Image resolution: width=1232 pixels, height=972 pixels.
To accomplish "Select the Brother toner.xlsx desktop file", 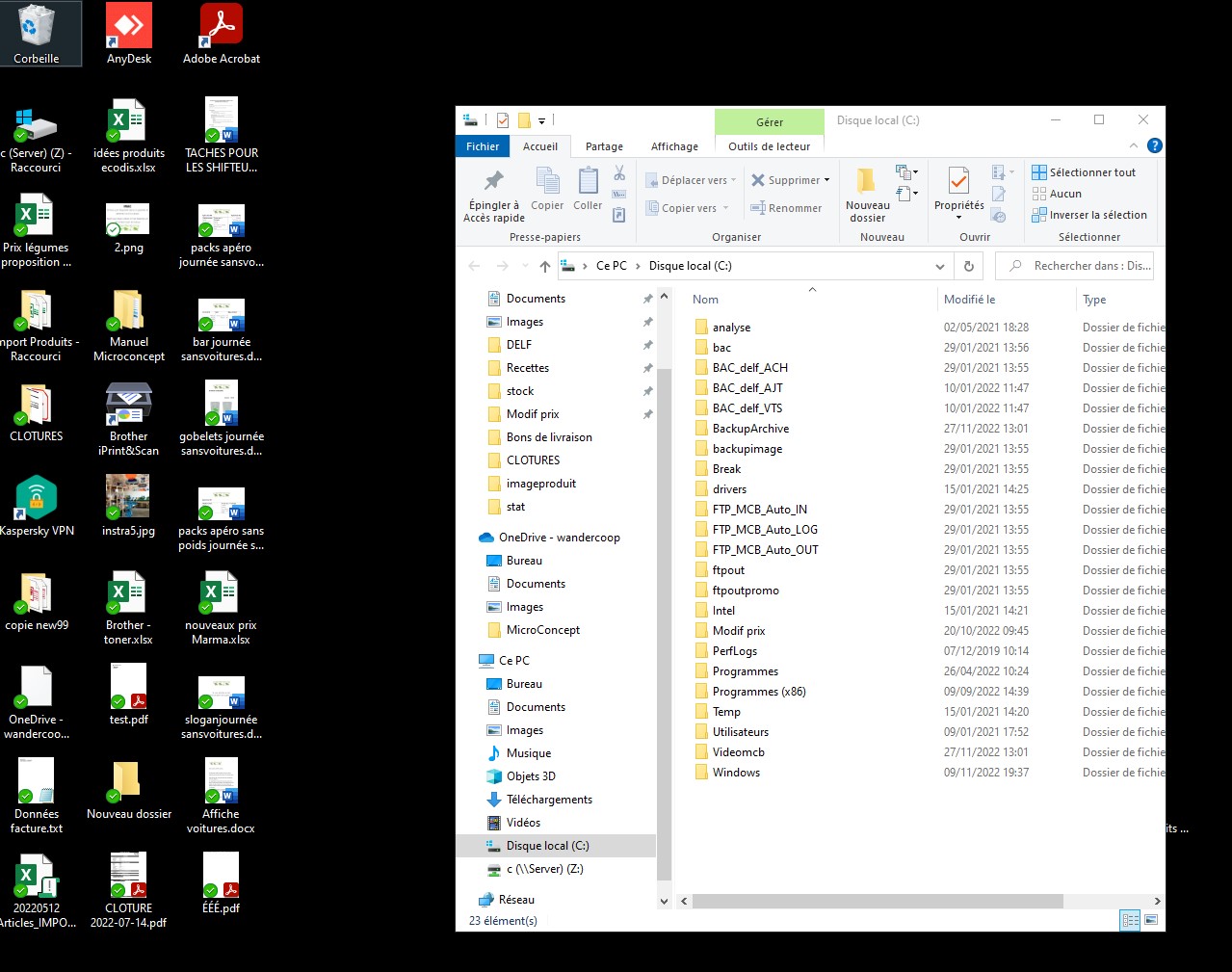I will point(129,608).
